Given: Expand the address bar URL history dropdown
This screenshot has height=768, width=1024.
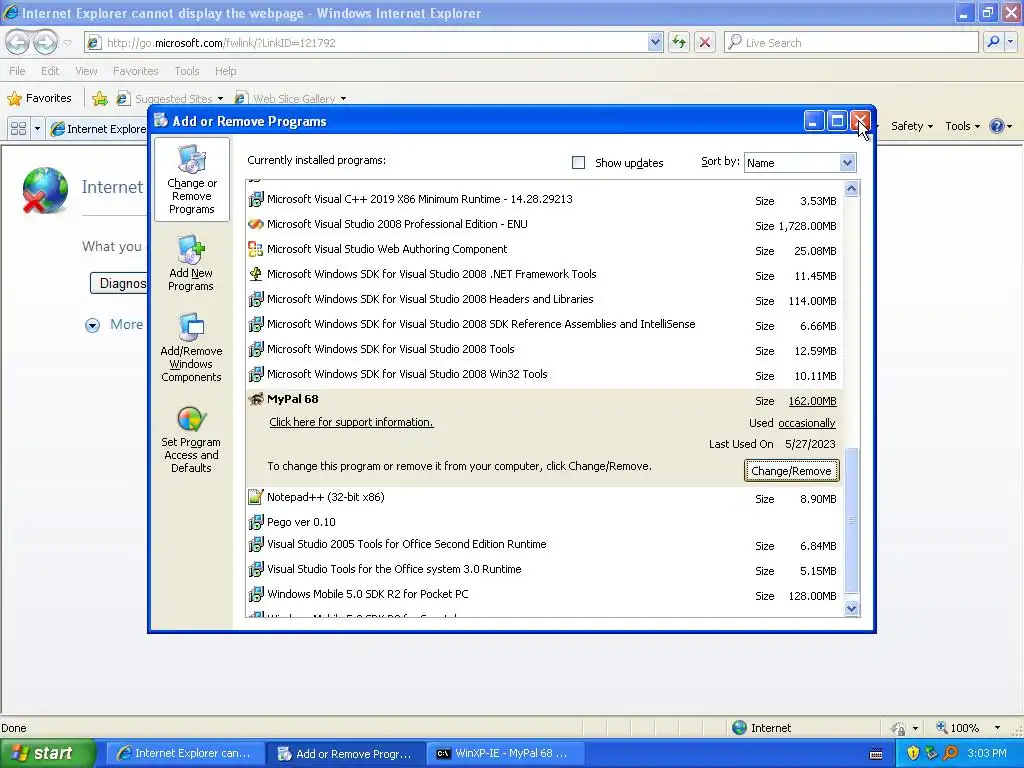Looking at the screenshot, I should click(655, 42).
